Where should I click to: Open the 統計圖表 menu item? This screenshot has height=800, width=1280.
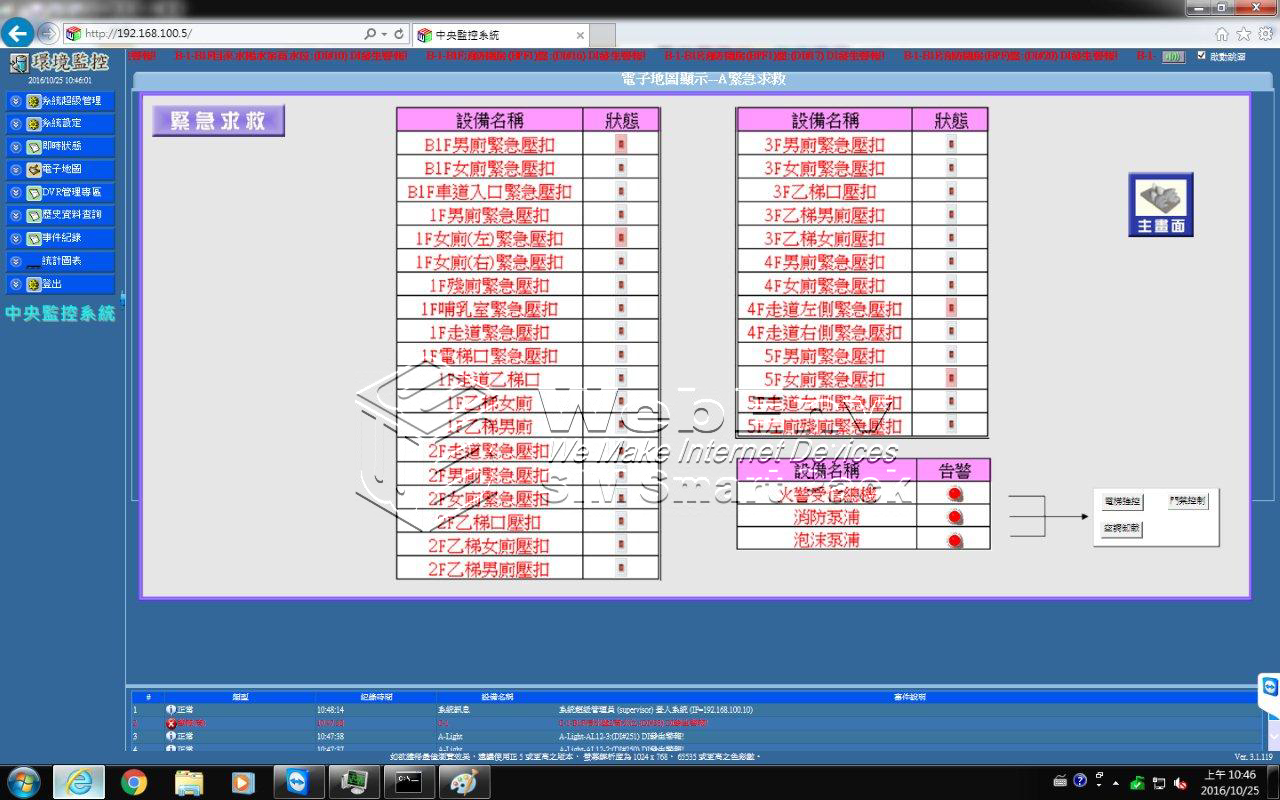click(x=60, y=261)
